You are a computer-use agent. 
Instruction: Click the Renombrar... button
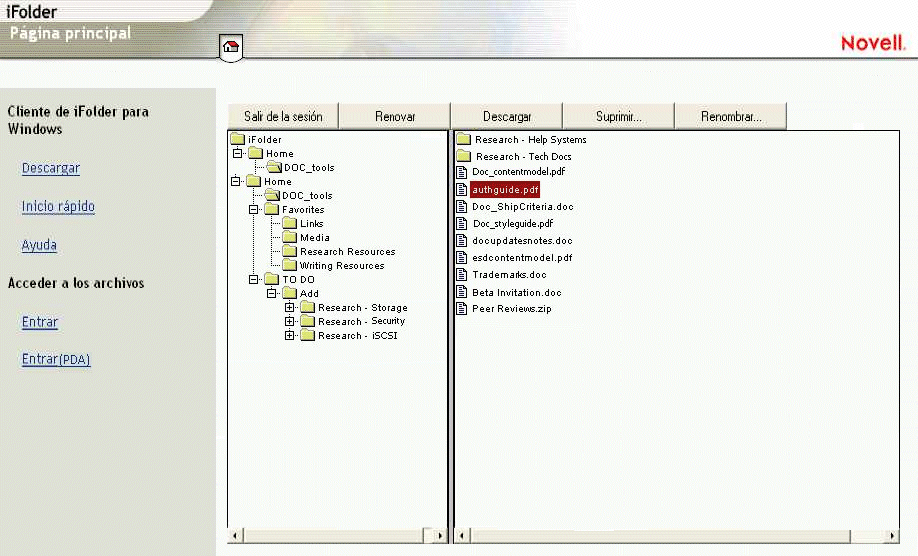(x=731, y=116)
